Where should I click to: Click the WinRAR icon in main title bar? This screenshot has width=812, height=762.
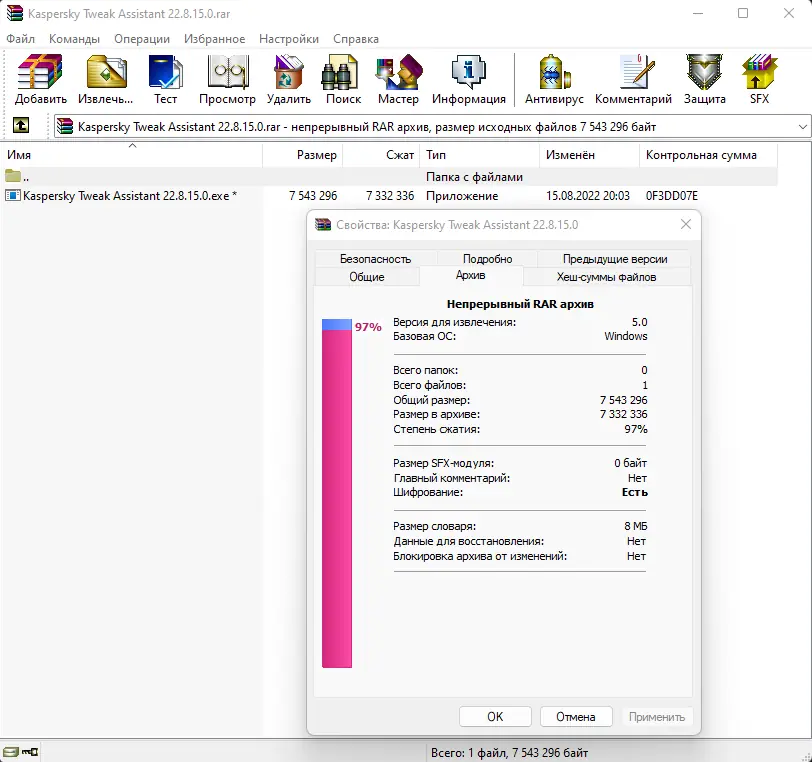[14, 13]
